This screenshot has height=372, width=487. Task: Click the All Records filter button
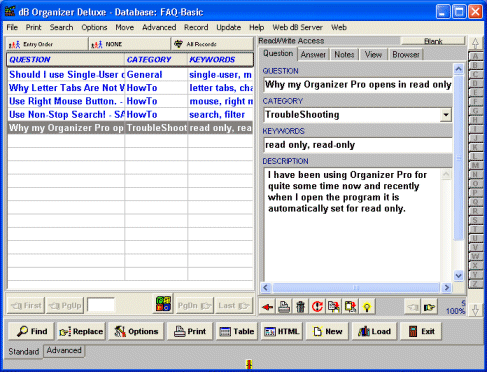(x=212, y=44)
